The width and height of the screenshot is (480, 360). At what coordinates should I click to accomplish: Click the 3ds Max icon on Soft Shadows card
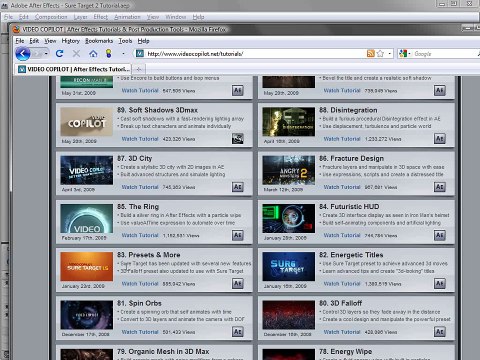[x=238, y=138]
